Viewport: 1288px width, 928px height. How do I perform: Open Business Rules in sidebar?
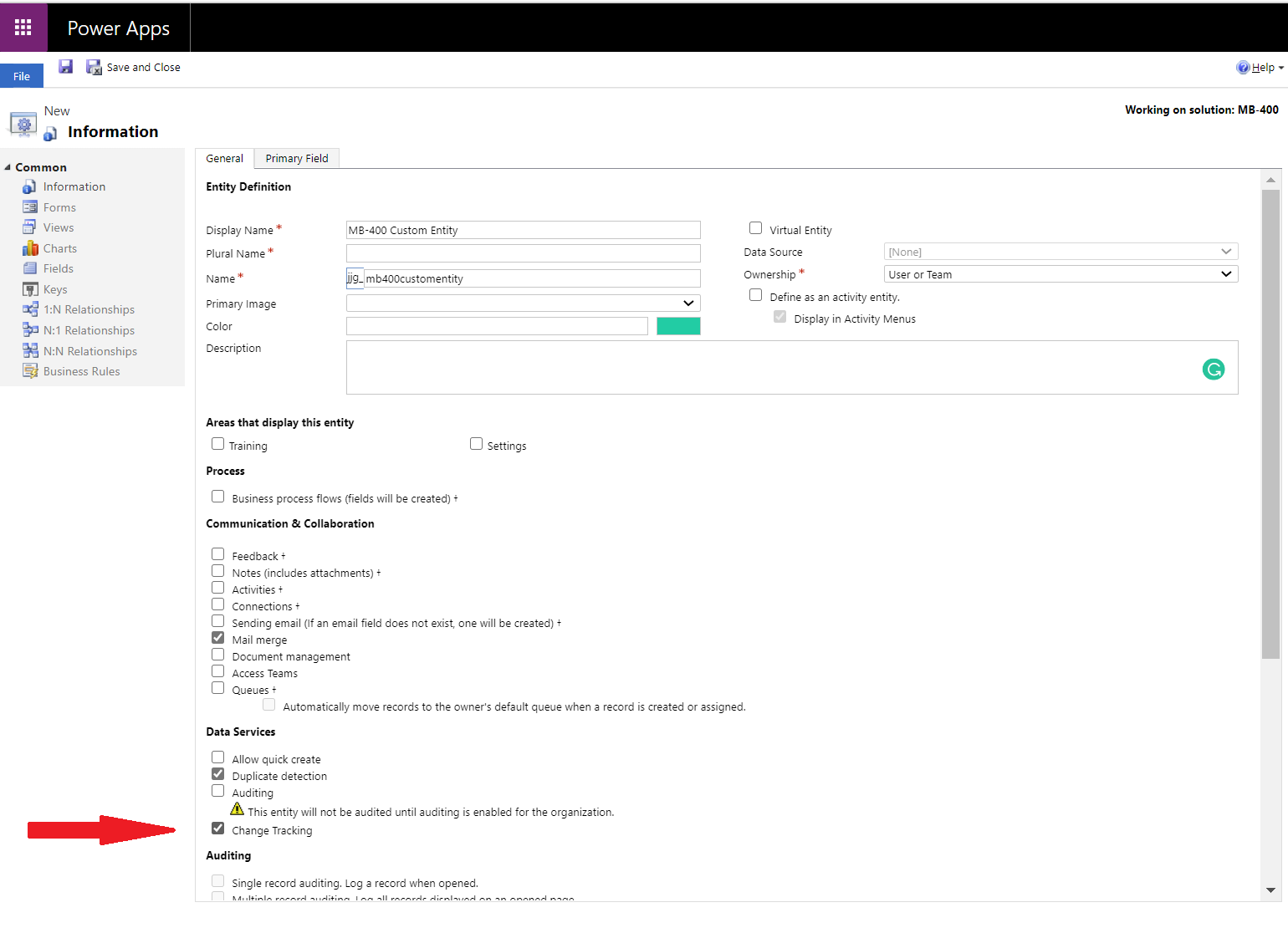(81, 371)
